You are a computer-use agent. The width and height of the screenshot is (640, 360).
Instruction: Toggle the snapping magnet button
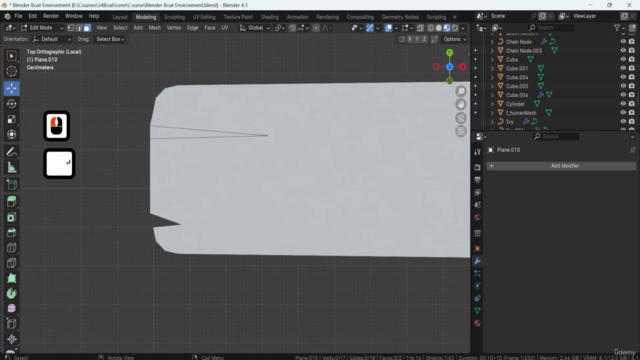click(293, 28)
